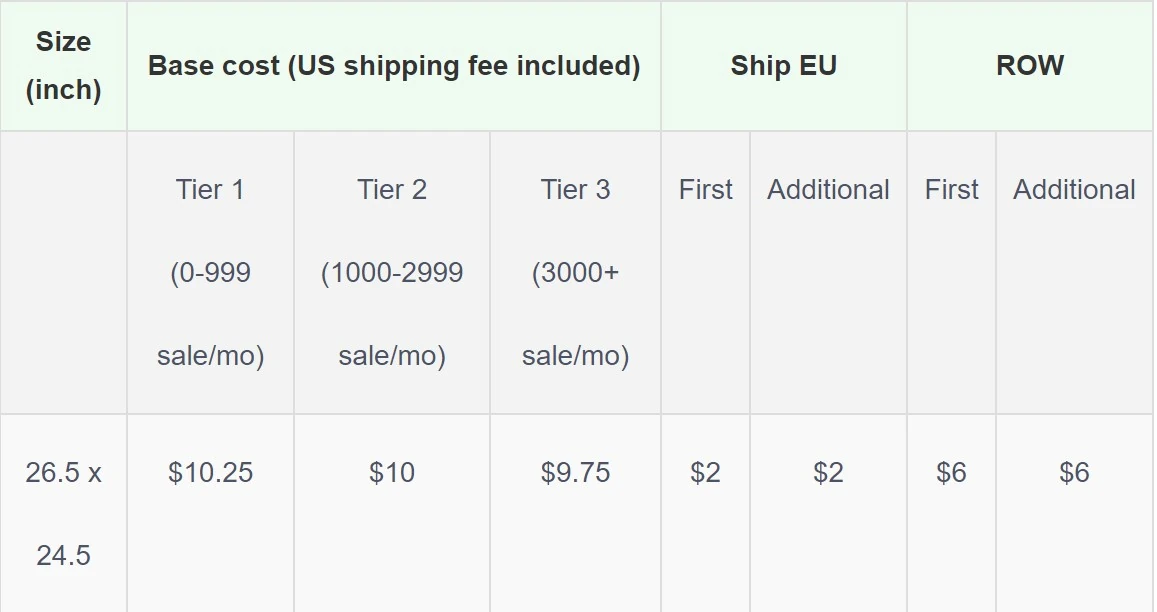
Task: Select the ROW column header
Action: pos(1030,66)
